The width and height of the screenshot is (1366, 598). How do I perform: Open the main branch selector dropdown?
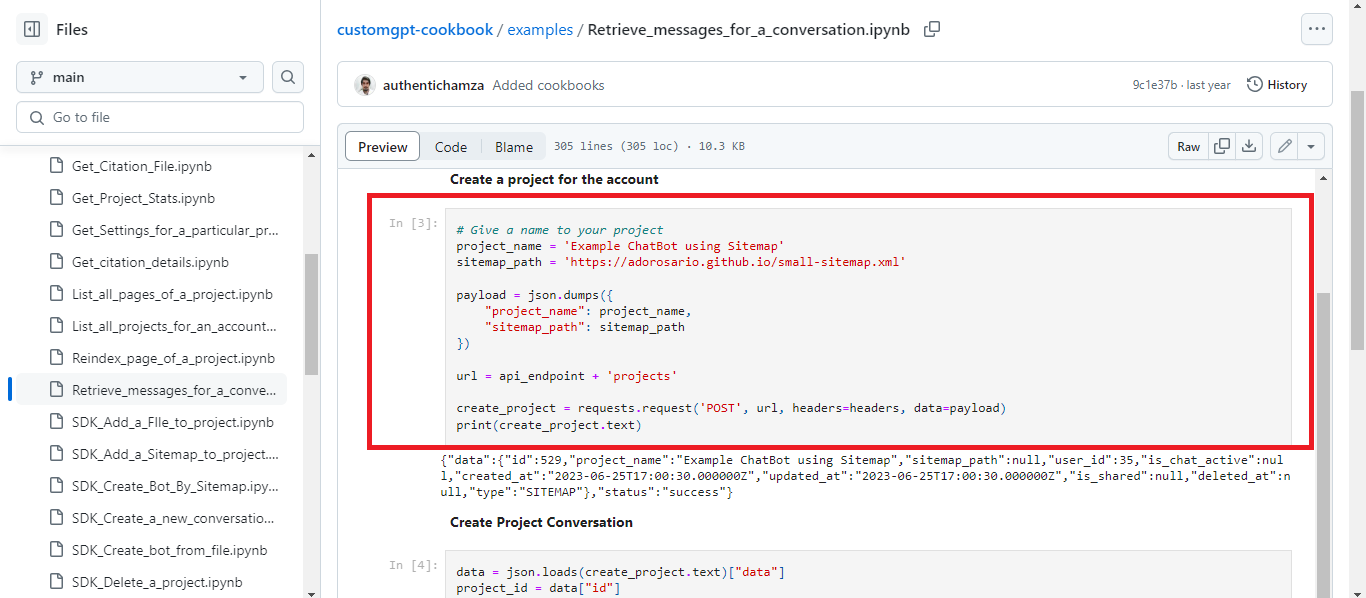point(139,77)
